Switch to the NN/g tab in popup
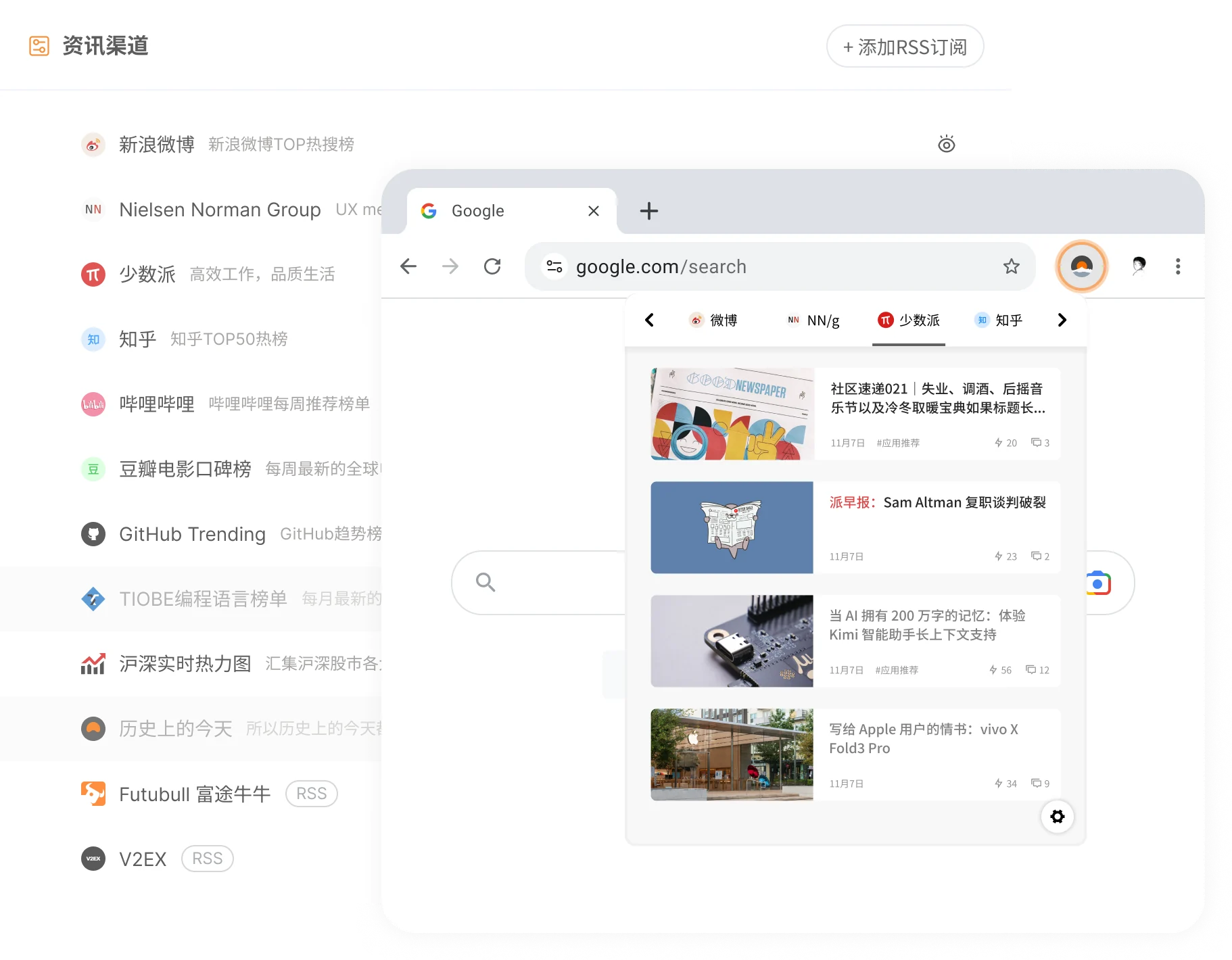 pyautogui.click(x=814, y=320)
